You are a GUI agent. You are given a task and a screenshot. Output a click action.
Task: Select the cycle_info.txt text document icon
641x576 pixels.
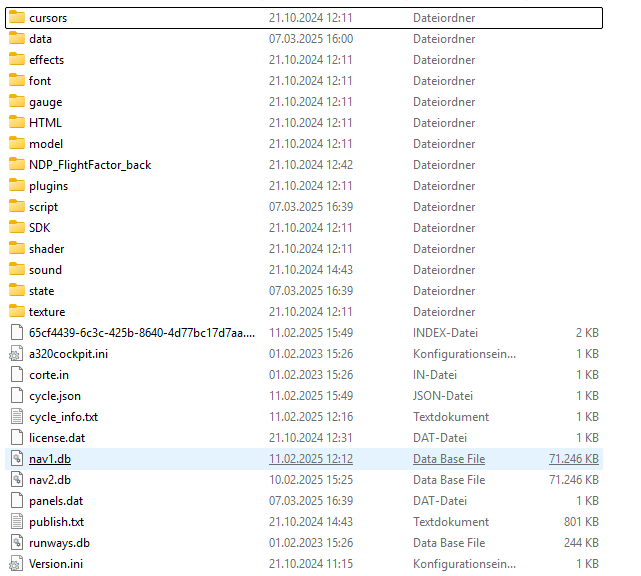point(17,417)
